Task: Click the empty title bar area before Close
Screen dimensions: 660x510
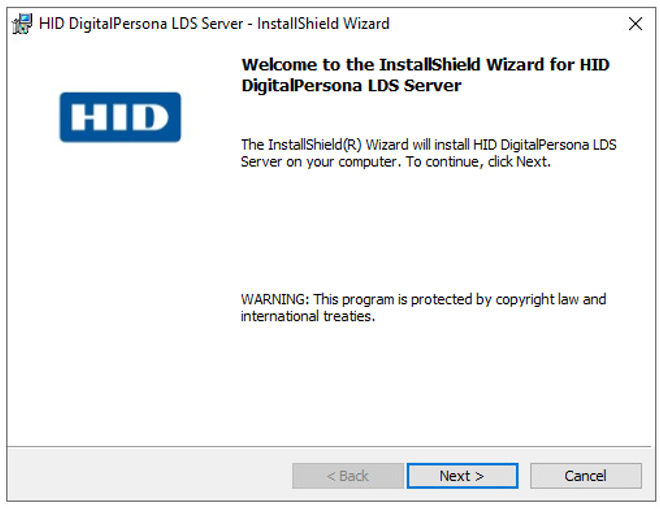Action: coord(520,23)
